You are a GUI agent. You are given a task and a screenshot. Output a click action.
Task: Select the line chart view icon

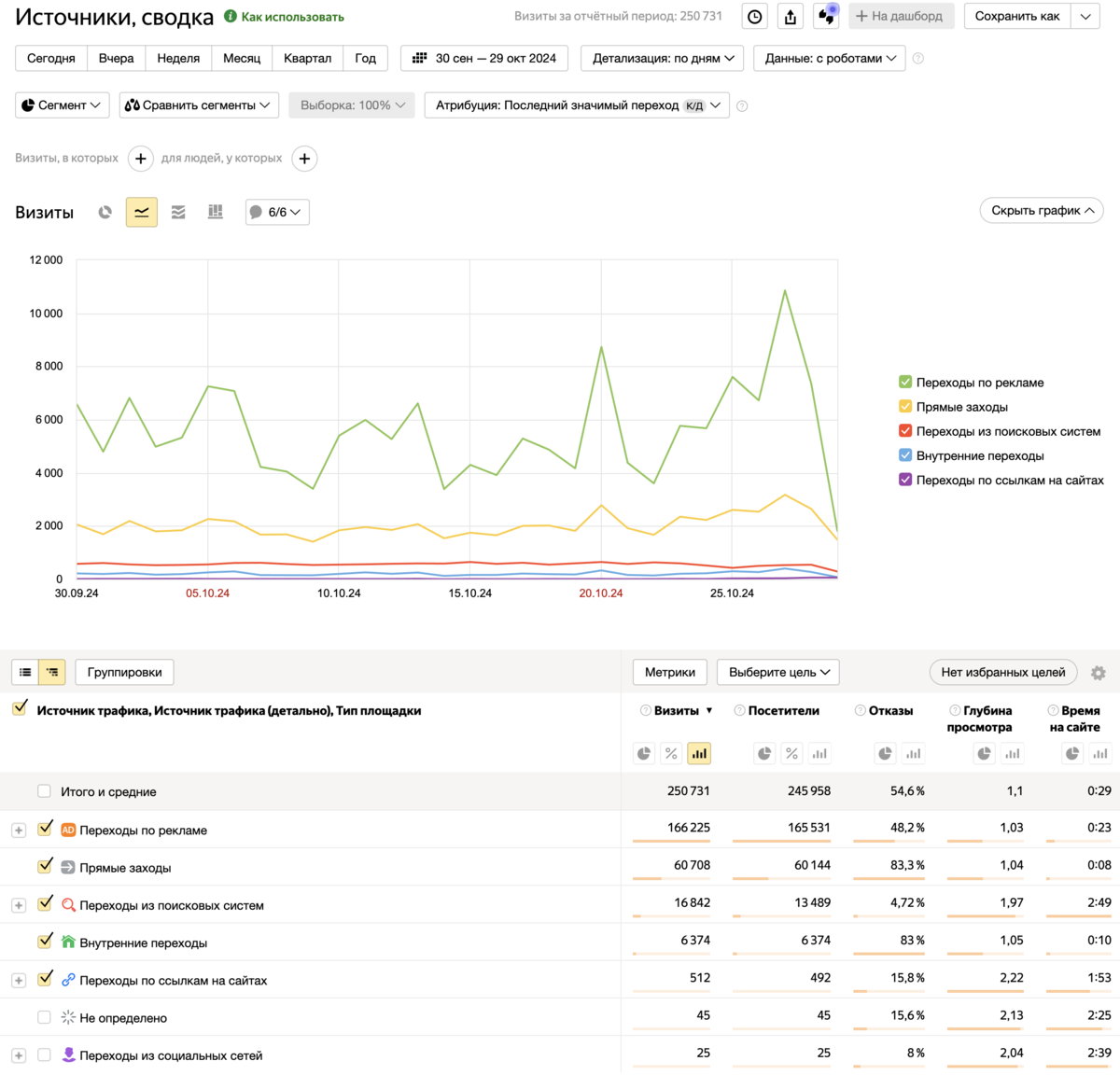(142, 213)
